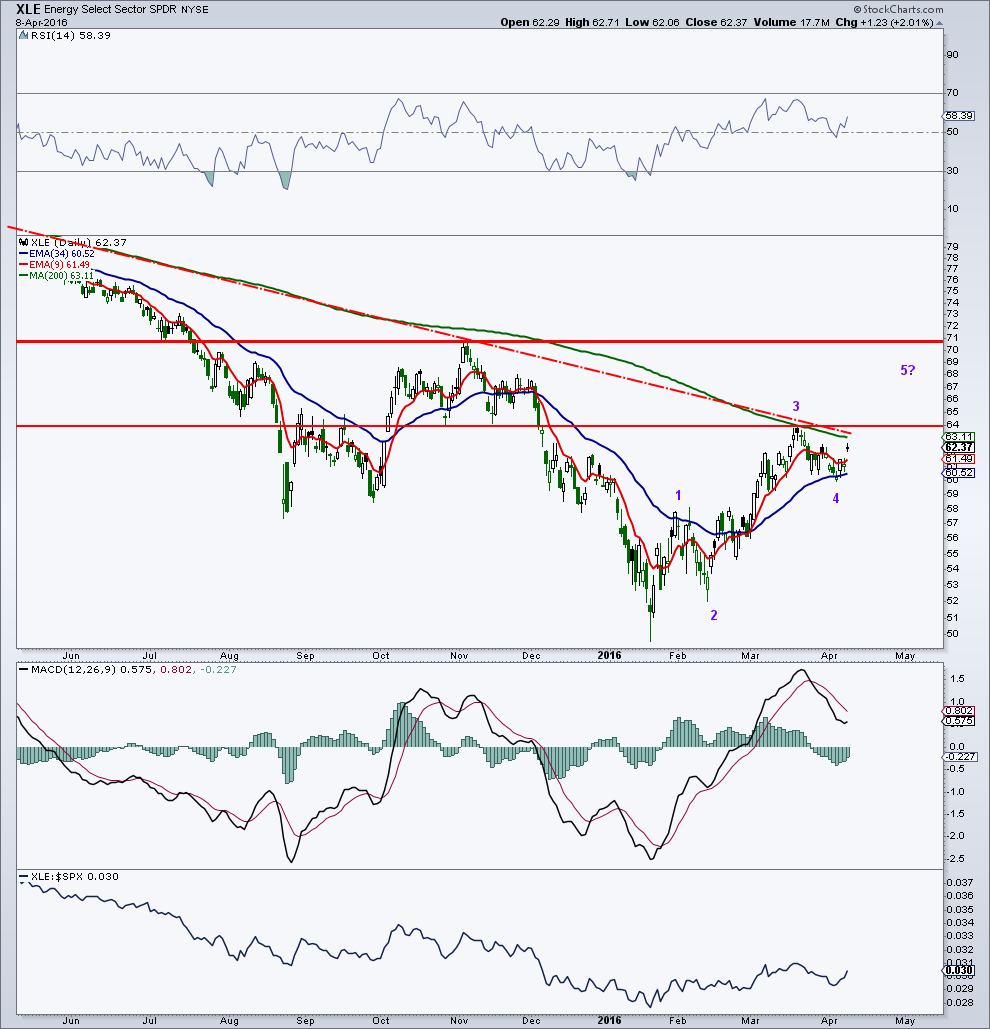This screenshot has height=1029, width=990.
Task: Click the 62.37 last price tag
Action: [959, 447]
